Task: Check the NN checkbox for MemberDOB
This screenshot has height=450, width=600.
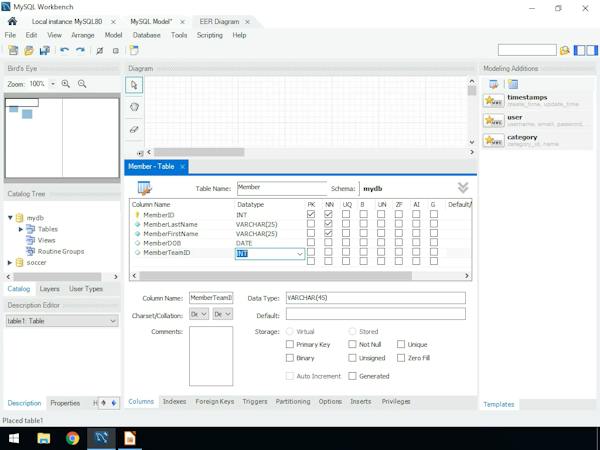Action: (328, 242)
